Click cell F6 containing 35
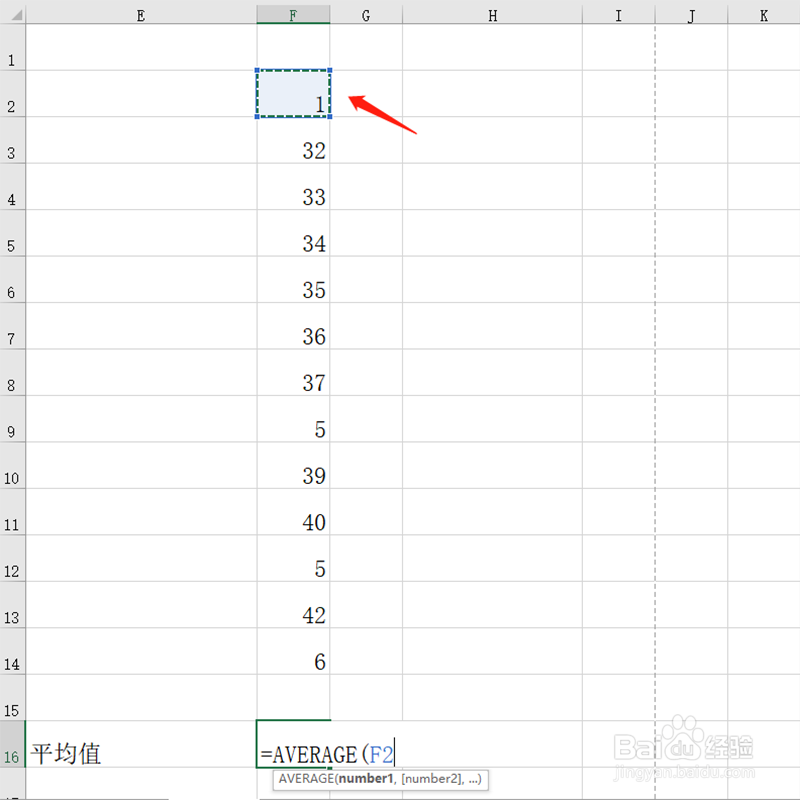Image resolution: width=800 pixels, height=800 pixels. coord(293,279)
